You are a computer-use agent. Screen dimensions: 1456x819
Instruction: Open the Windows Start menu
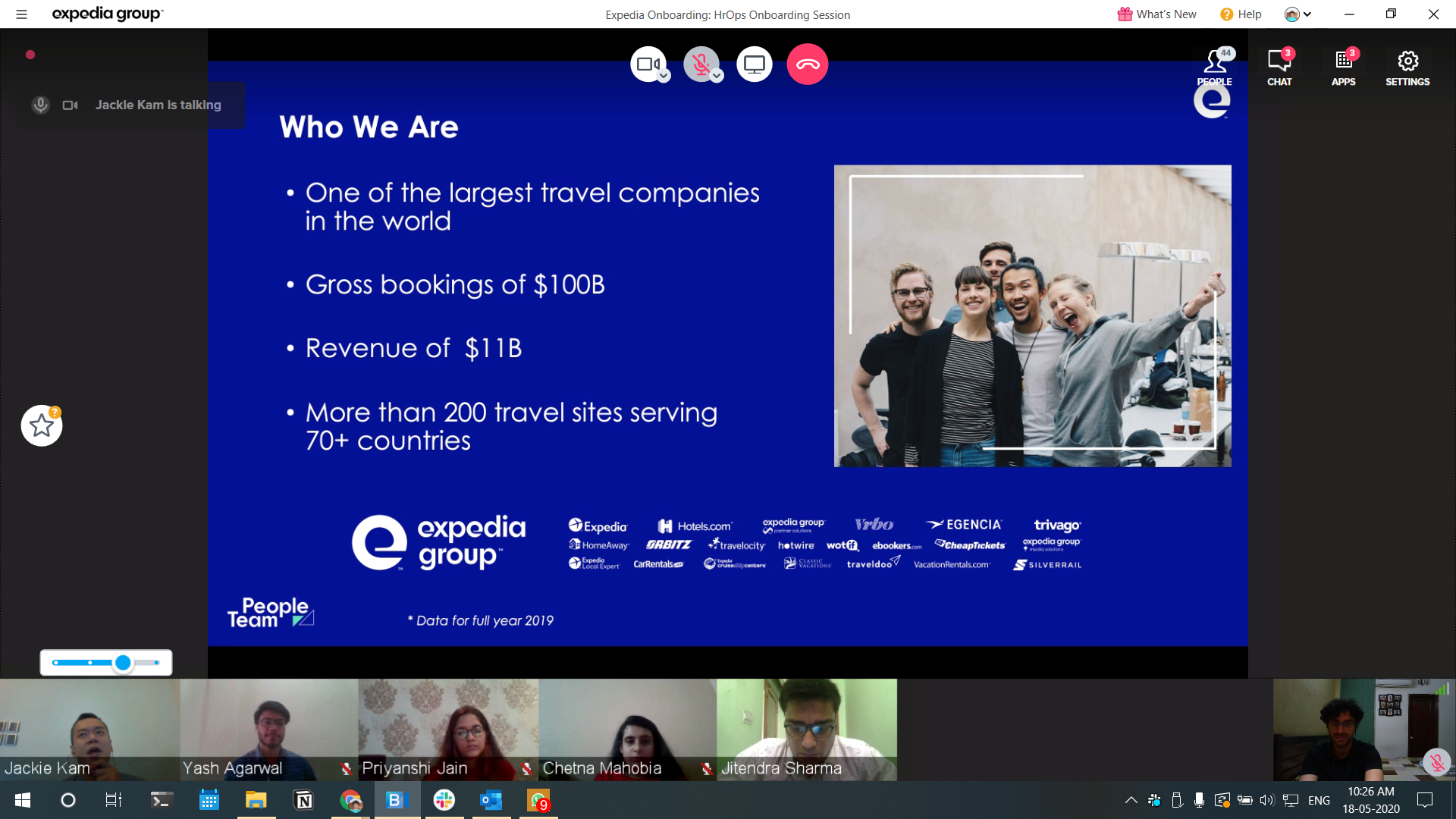pos(23,800)
